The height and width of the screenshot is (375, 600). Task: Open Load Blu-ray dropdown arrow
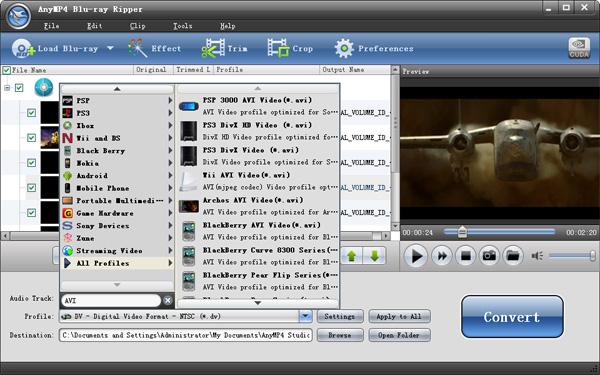110,49
